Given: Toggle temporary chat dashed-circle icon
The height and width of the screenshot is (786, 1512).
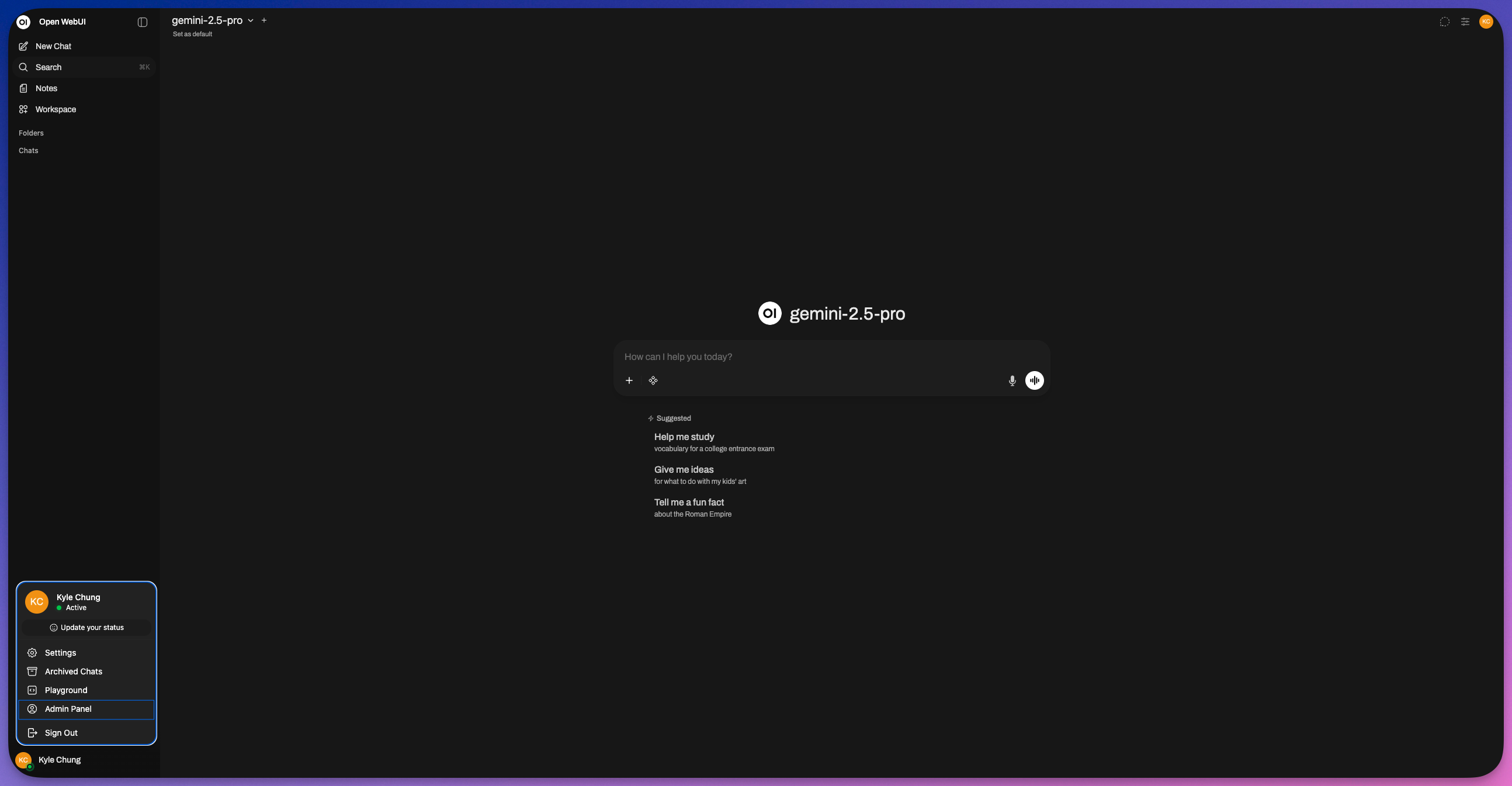Looking at the screenshot, I should pos(1444,22).
